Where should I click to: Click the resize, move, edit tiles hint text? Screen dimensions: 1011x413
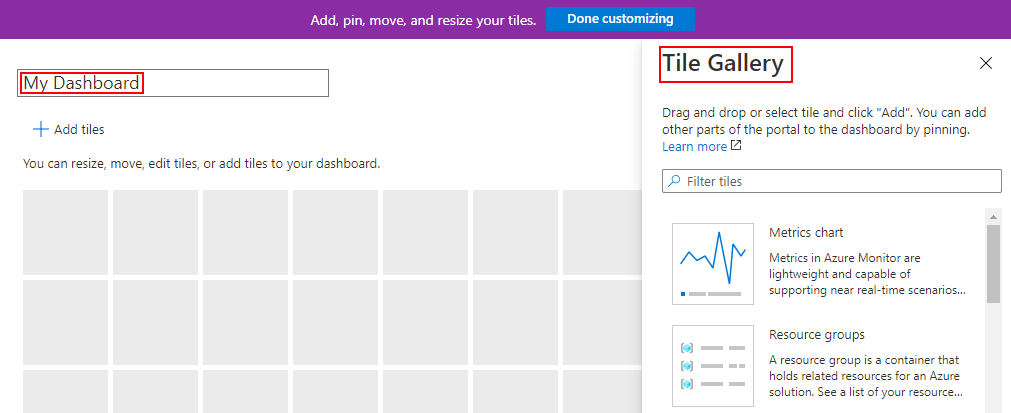tap(202, 164)
